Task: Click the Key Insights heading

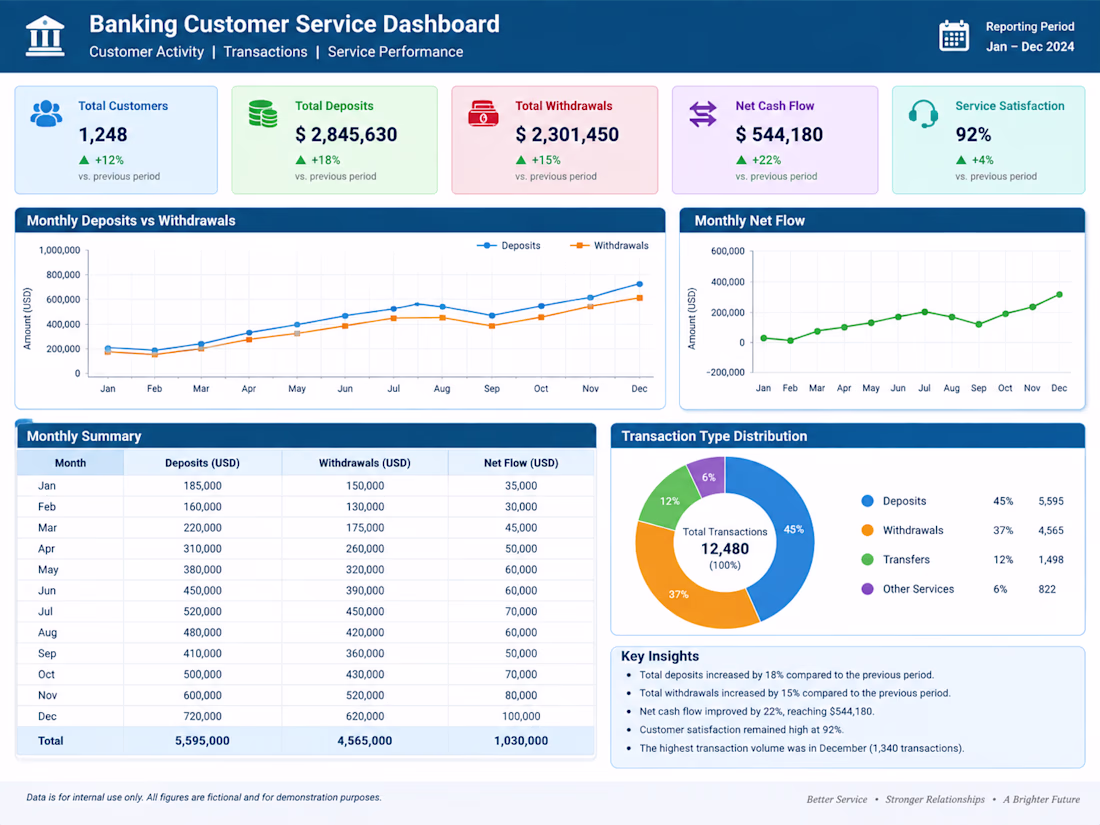Action: pyautogui.click(x=659, y=656)
